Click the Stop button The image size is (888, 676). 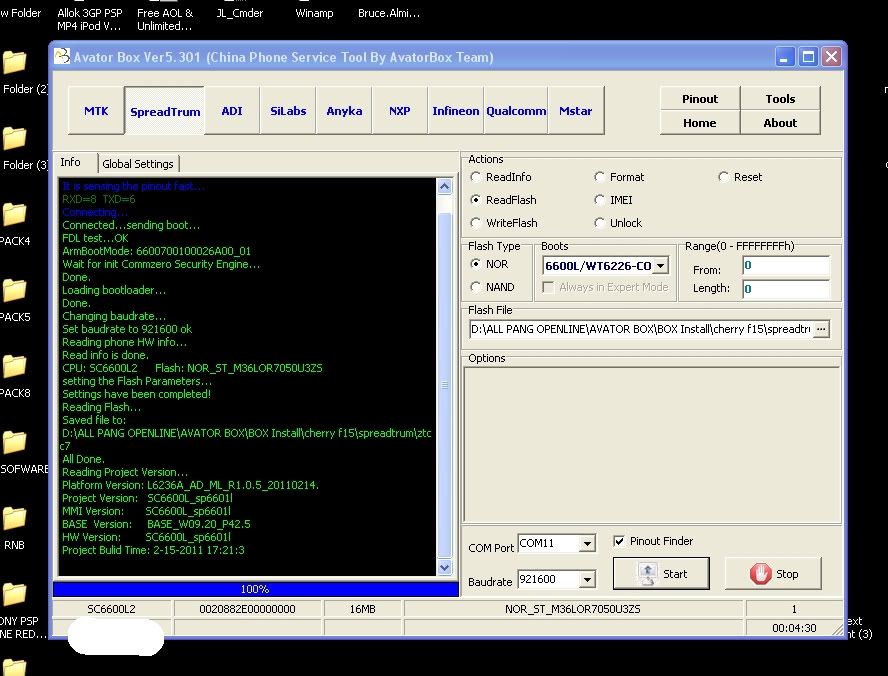tap(773, 574)
